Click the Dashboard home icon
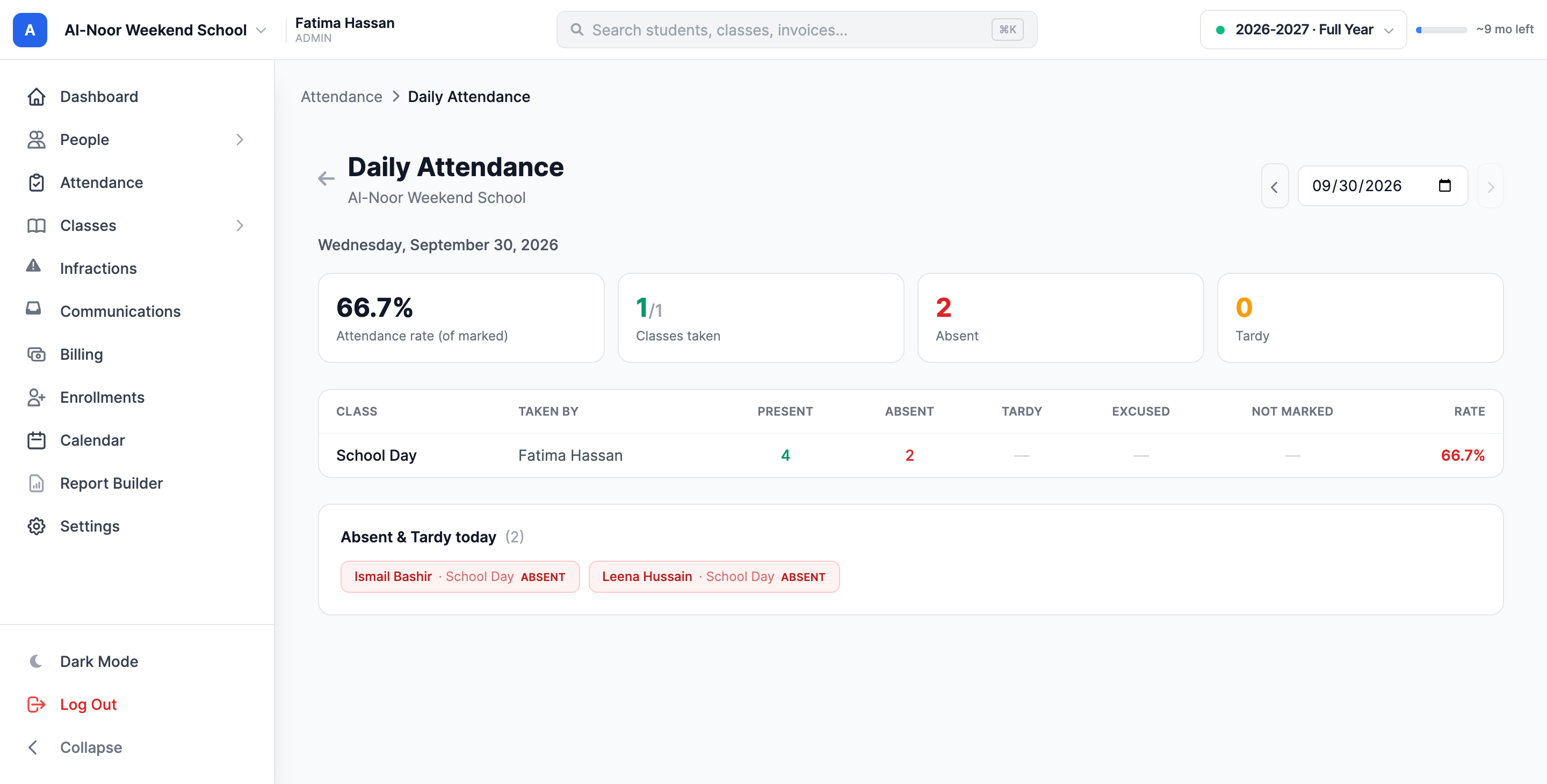The width and height of the screenshot is (1547, 784). coord(36,97)
